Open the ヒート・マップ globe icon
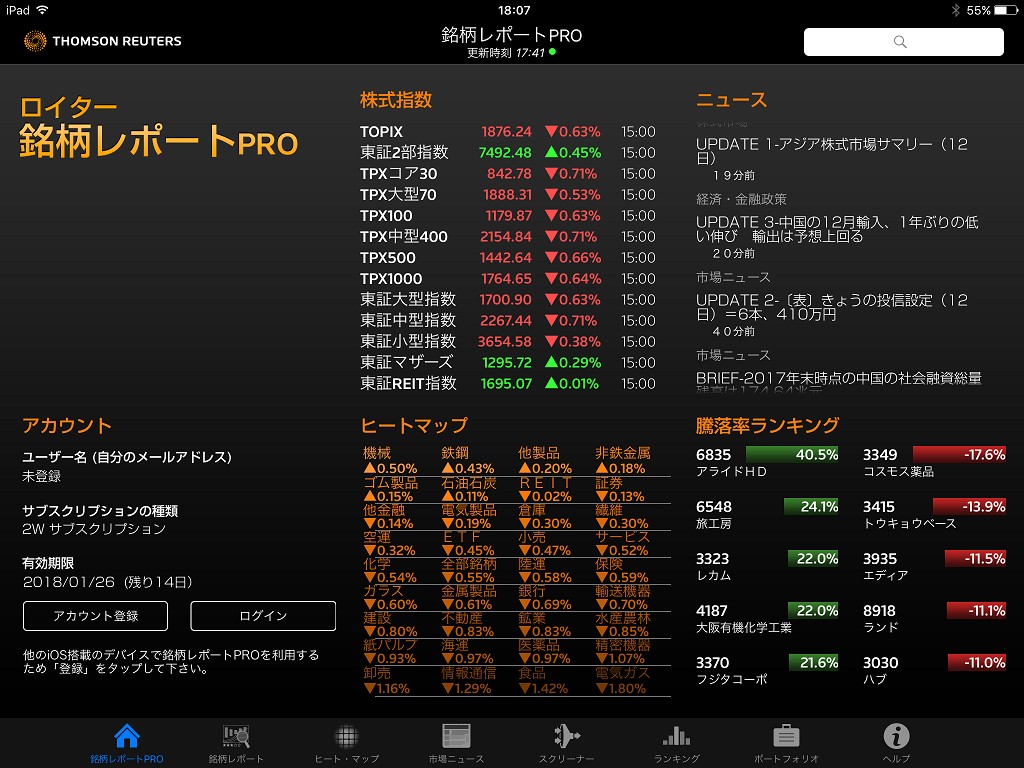Image resolution: width=1024 pixels, height=768 pixels. (347, 738)
